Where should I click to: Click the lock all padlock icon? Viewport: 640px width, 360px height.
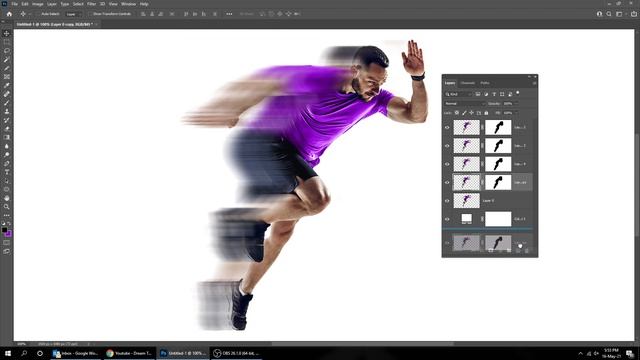point(486,113)
